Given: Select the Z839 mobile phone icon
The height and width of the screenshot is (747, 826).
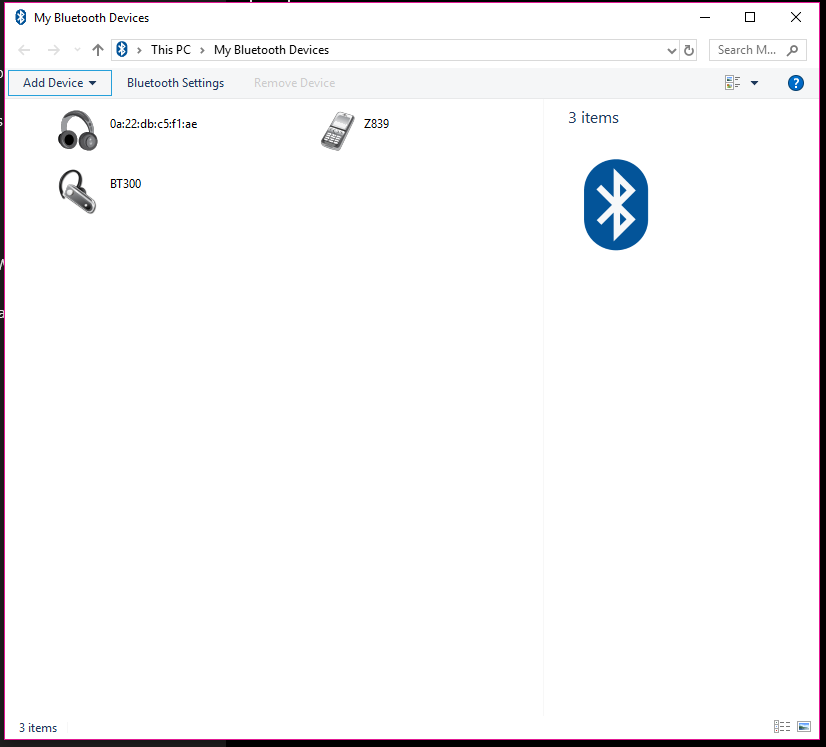Looking at the screenshot, I should tap(338, 131).
